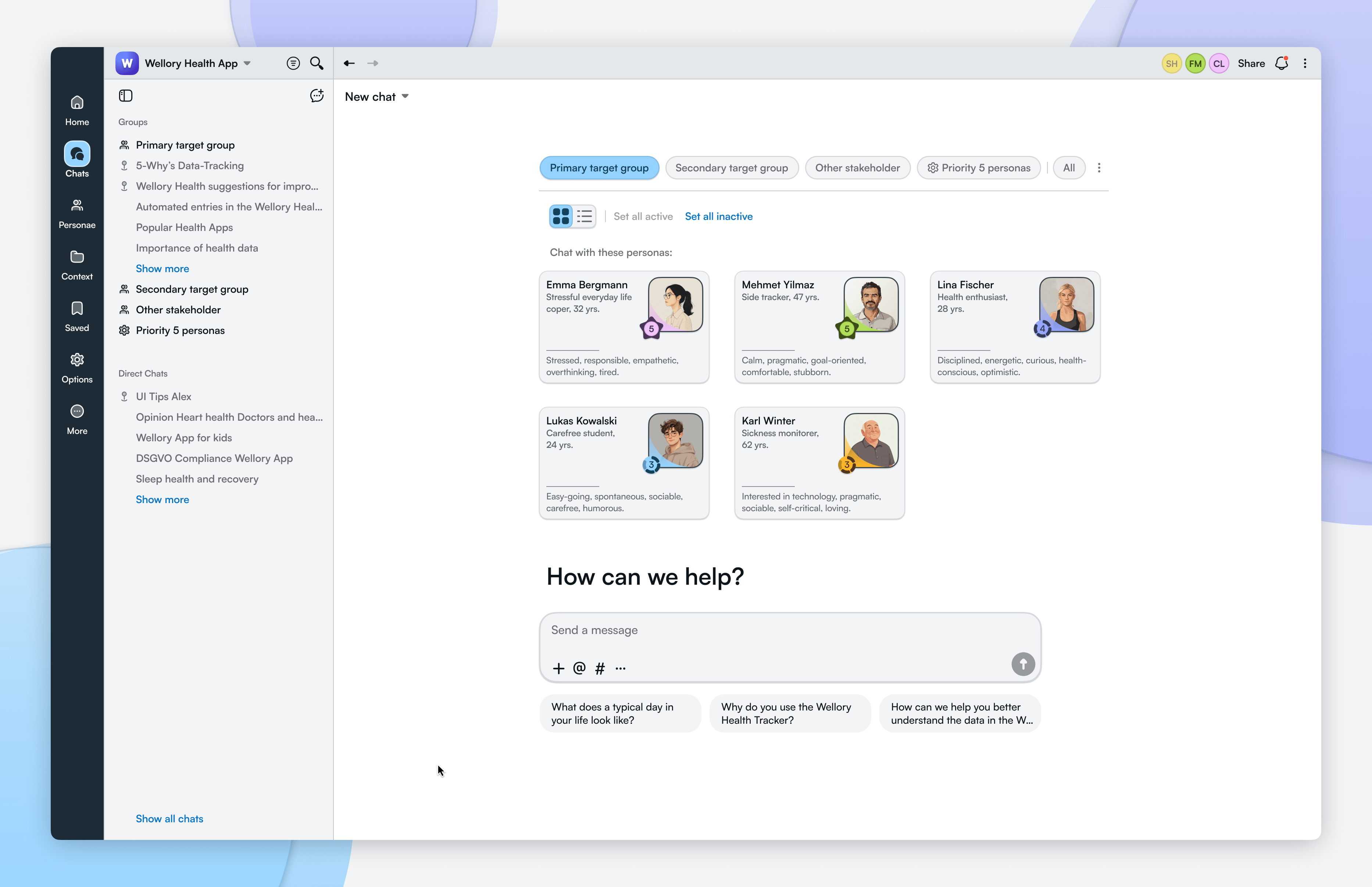Toggle the Emma Bergmann persona card
This screenshot has height=887, width=1372.
pos(624,327)
